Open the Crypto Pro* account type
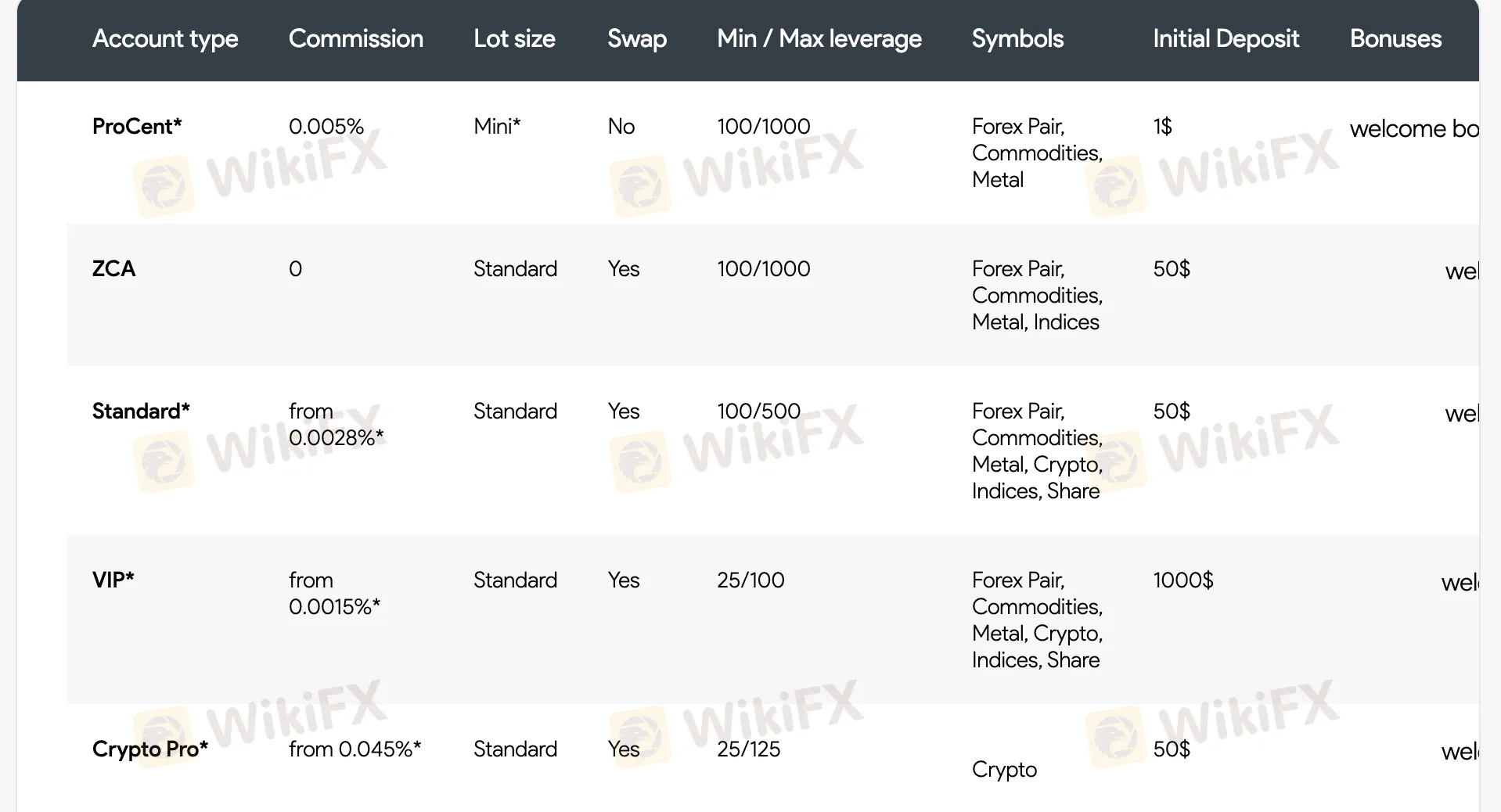The width and height of the screenshot is (1501, 812). pos(150,749)
